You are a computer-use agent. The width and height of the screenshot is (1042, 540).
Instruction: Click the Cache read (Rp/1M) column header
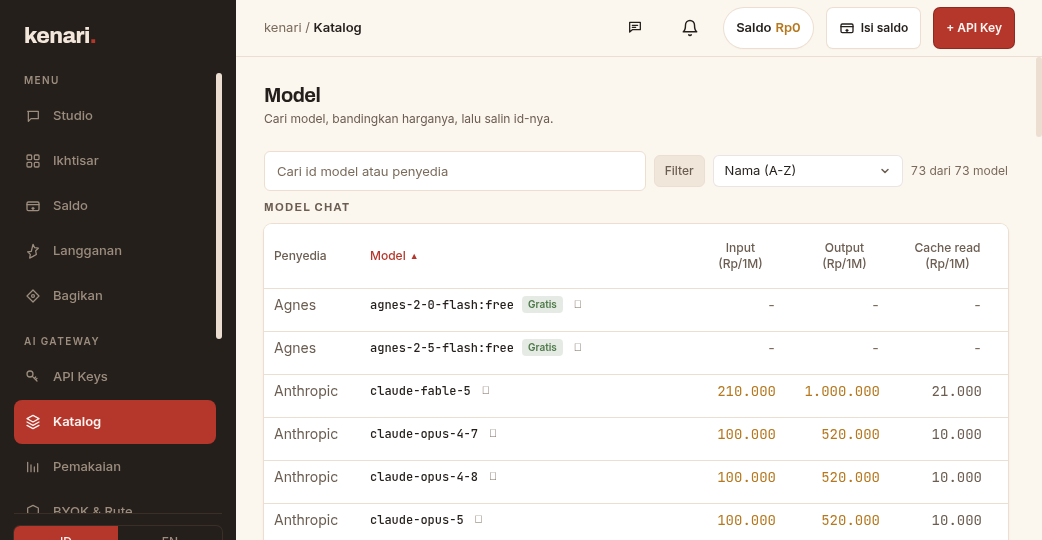click(x=947, y=256)
